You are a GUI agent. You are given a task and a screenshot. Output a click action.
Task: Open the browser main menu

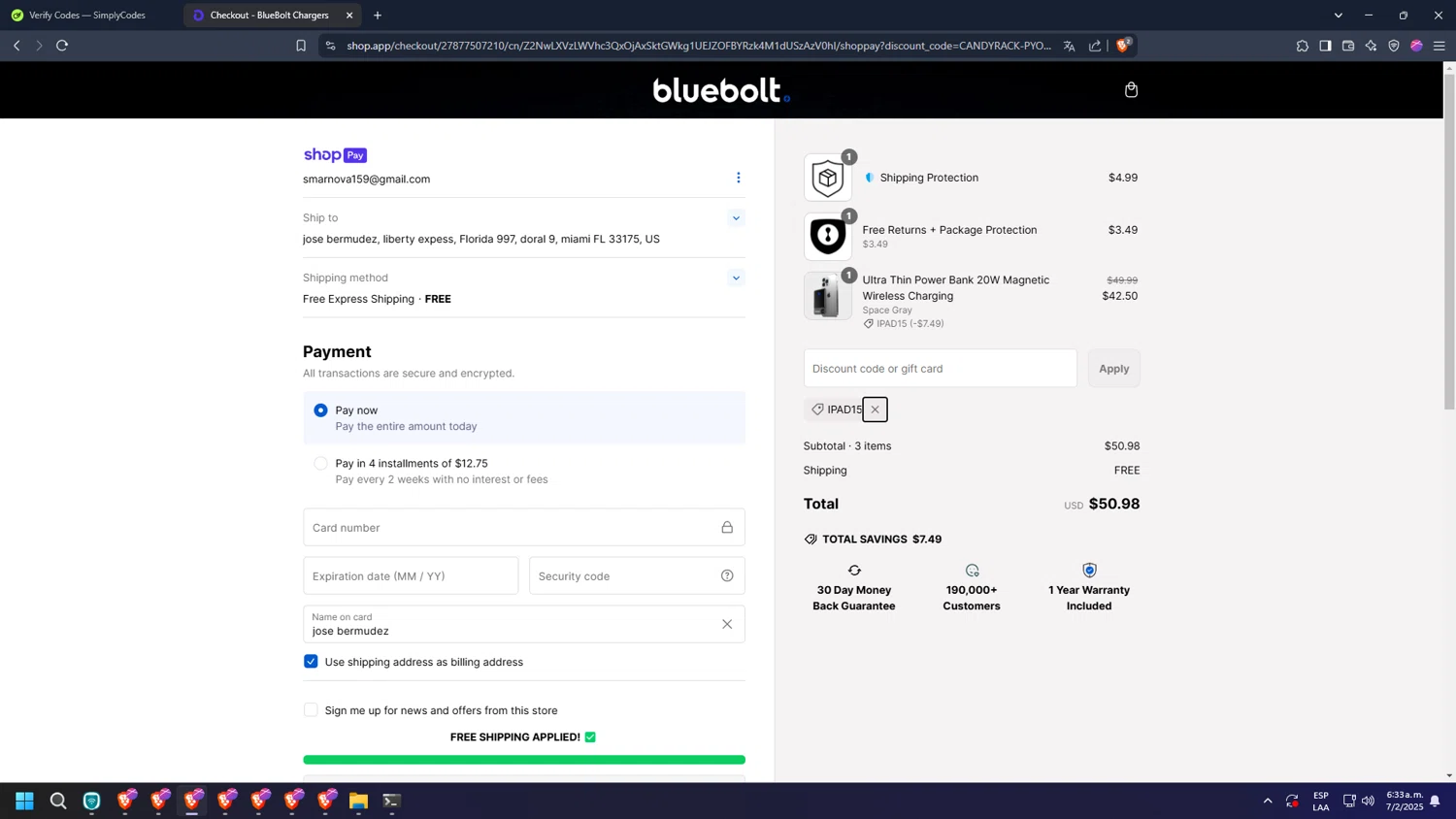[1439, 46]
